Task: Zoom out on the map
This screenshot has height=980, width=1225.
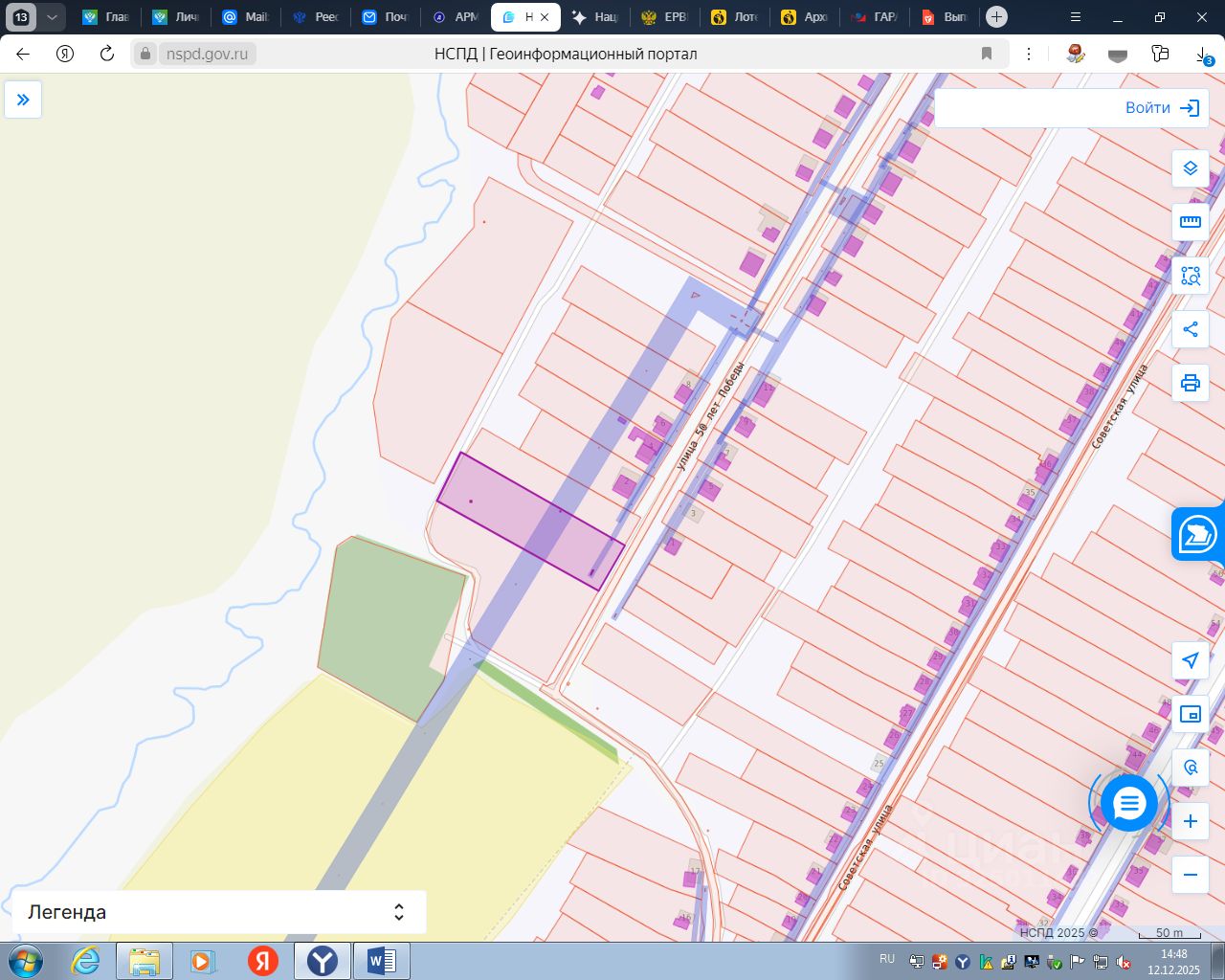Action: coord(1191,875)
